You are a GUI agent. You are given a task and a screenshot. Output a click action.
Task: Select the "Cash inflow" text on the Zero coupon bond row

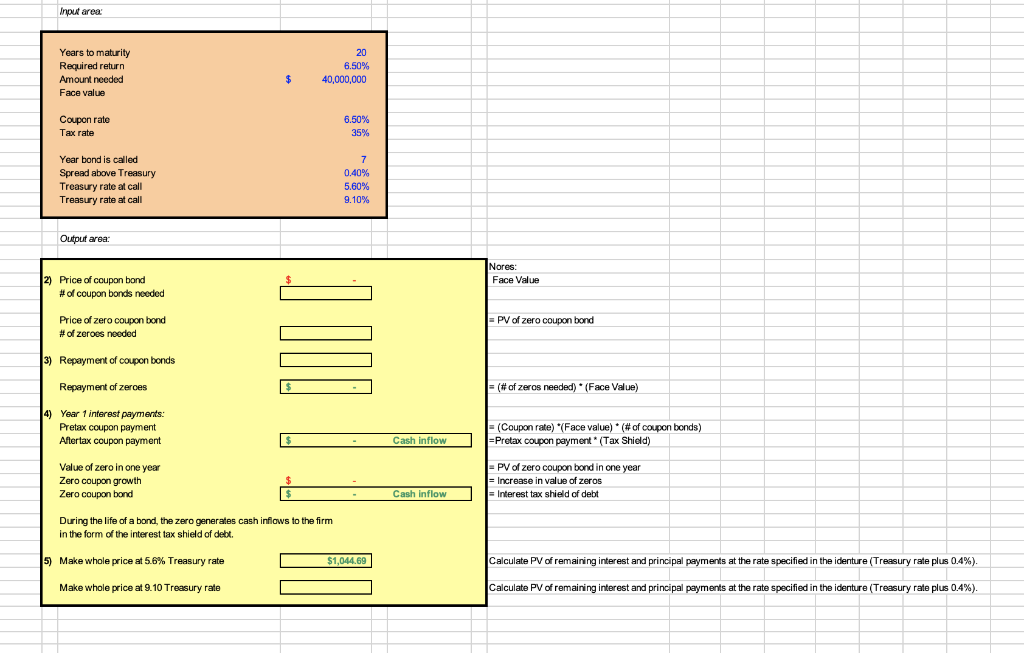tap(419, 494)
